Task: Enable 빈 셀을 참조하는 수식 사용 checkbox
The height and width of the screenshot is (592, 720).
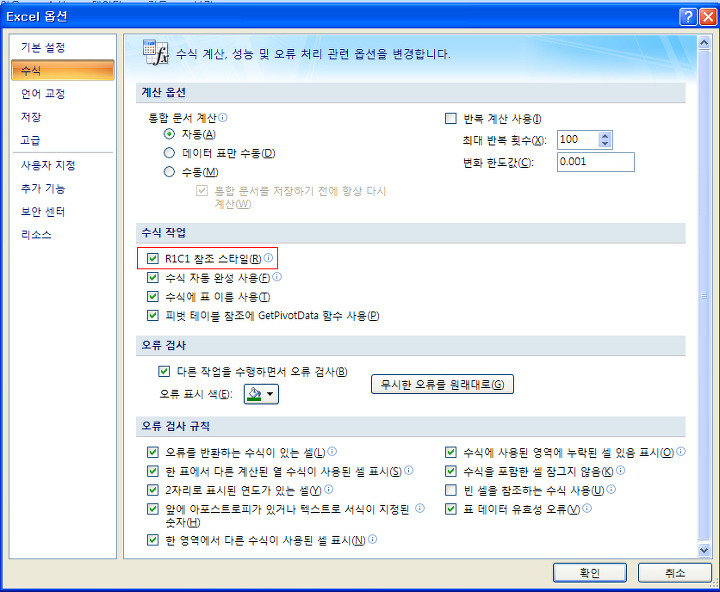Action: (x=451, y=490)
